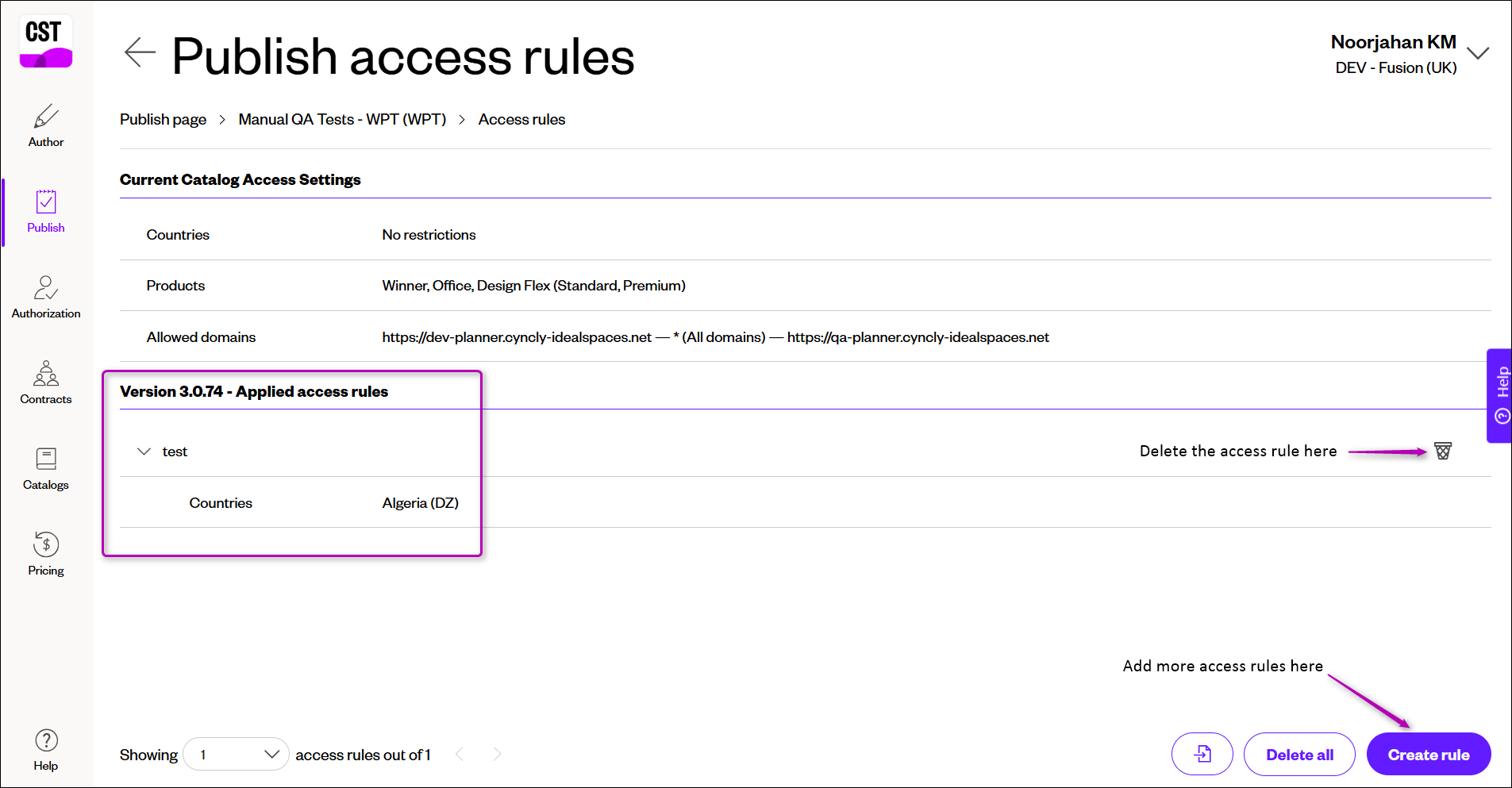Click the back arrow beside the page title
The image size is (1512, 788).
point(140,52)
